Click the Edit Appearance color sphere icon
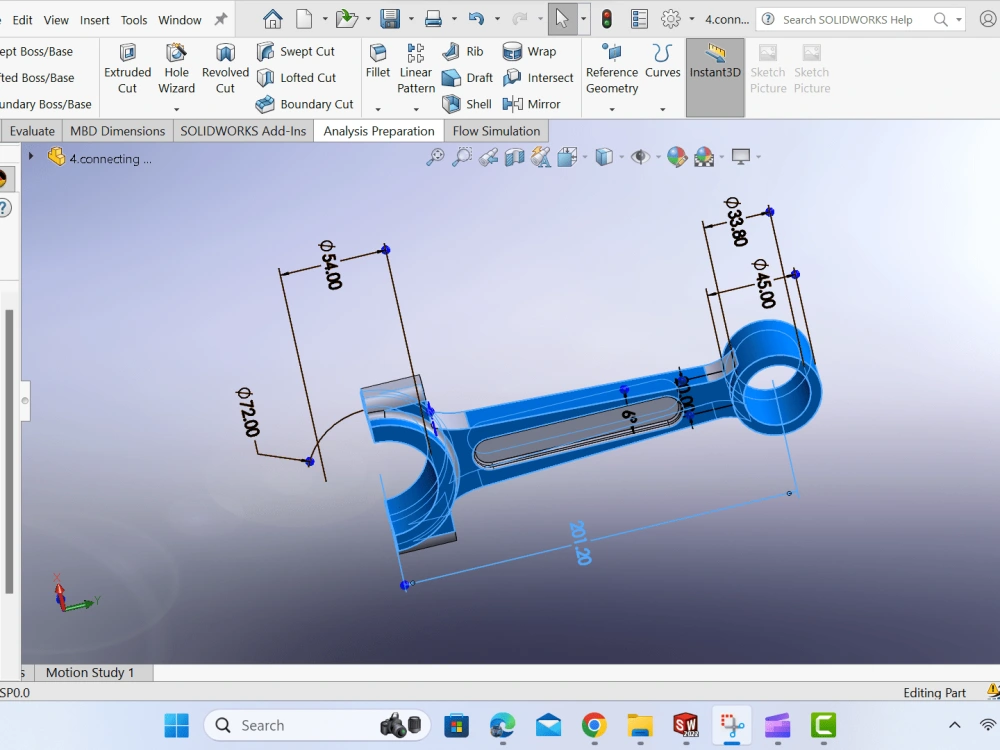This screenshot has width=1000, height=750. point(676,157)
